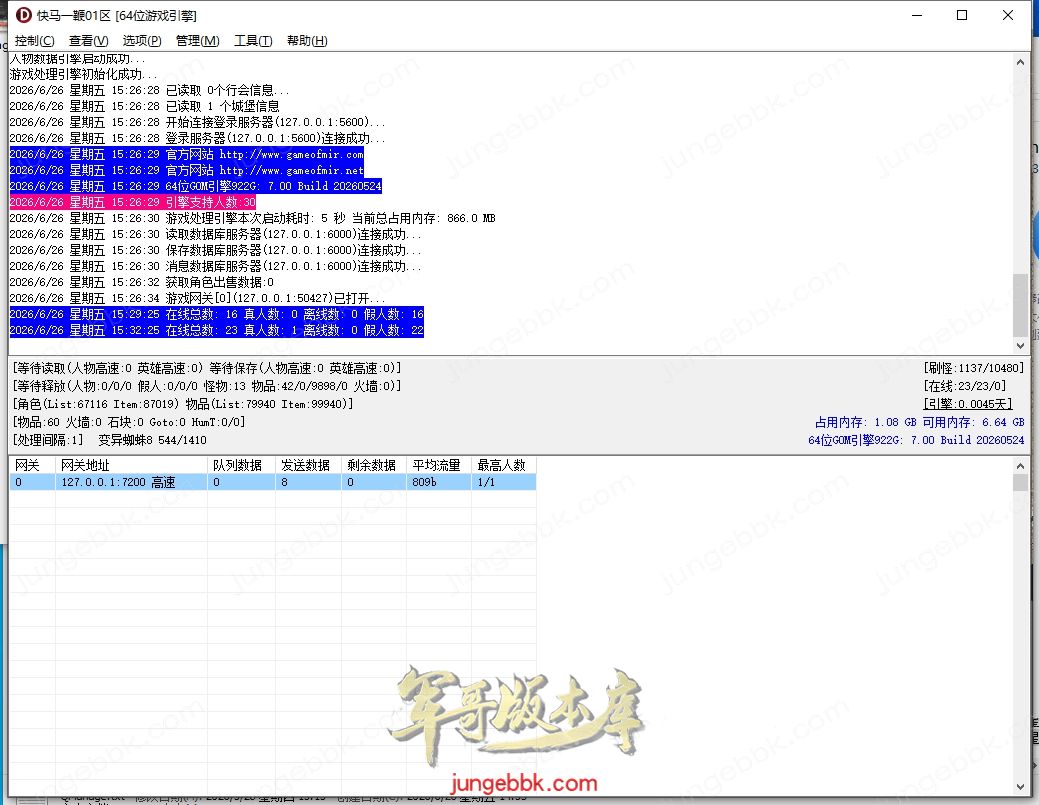Open the 工具(T) menu

(x=253, y=40)
